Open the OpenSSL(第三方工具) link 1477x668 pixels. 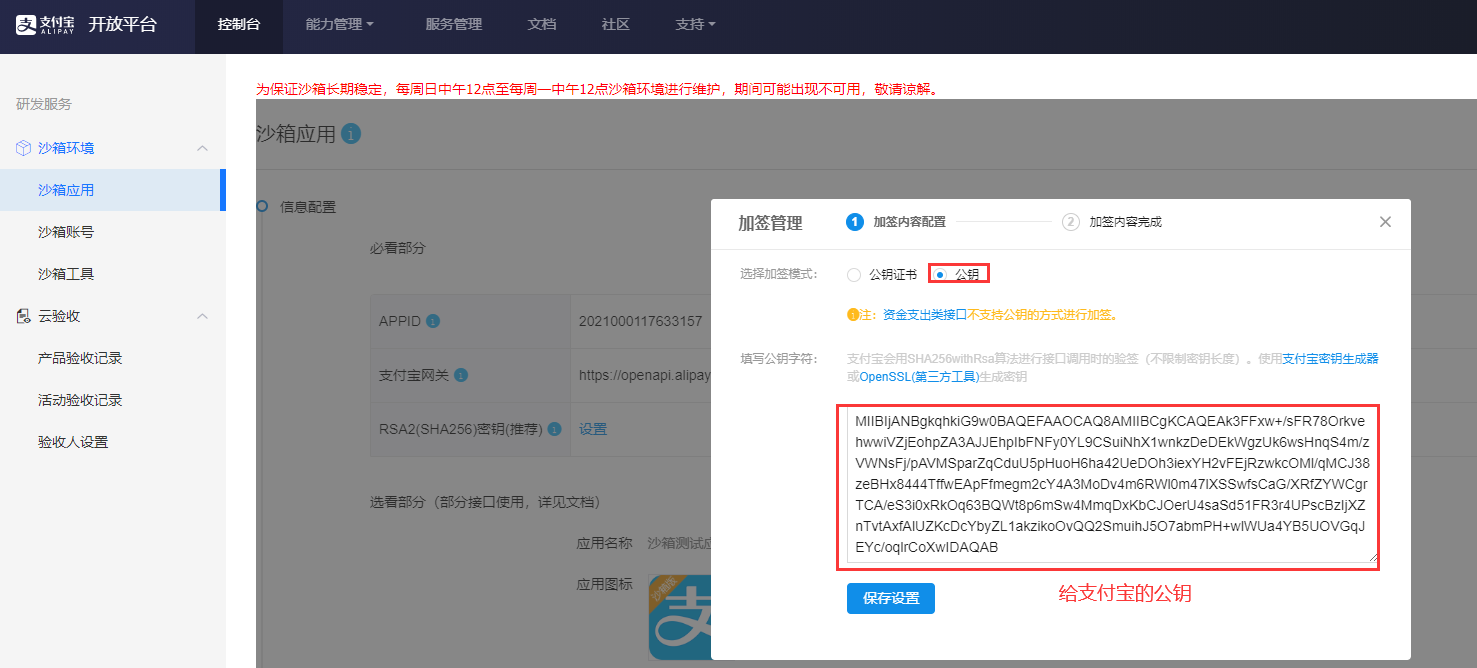click(918, 377)
